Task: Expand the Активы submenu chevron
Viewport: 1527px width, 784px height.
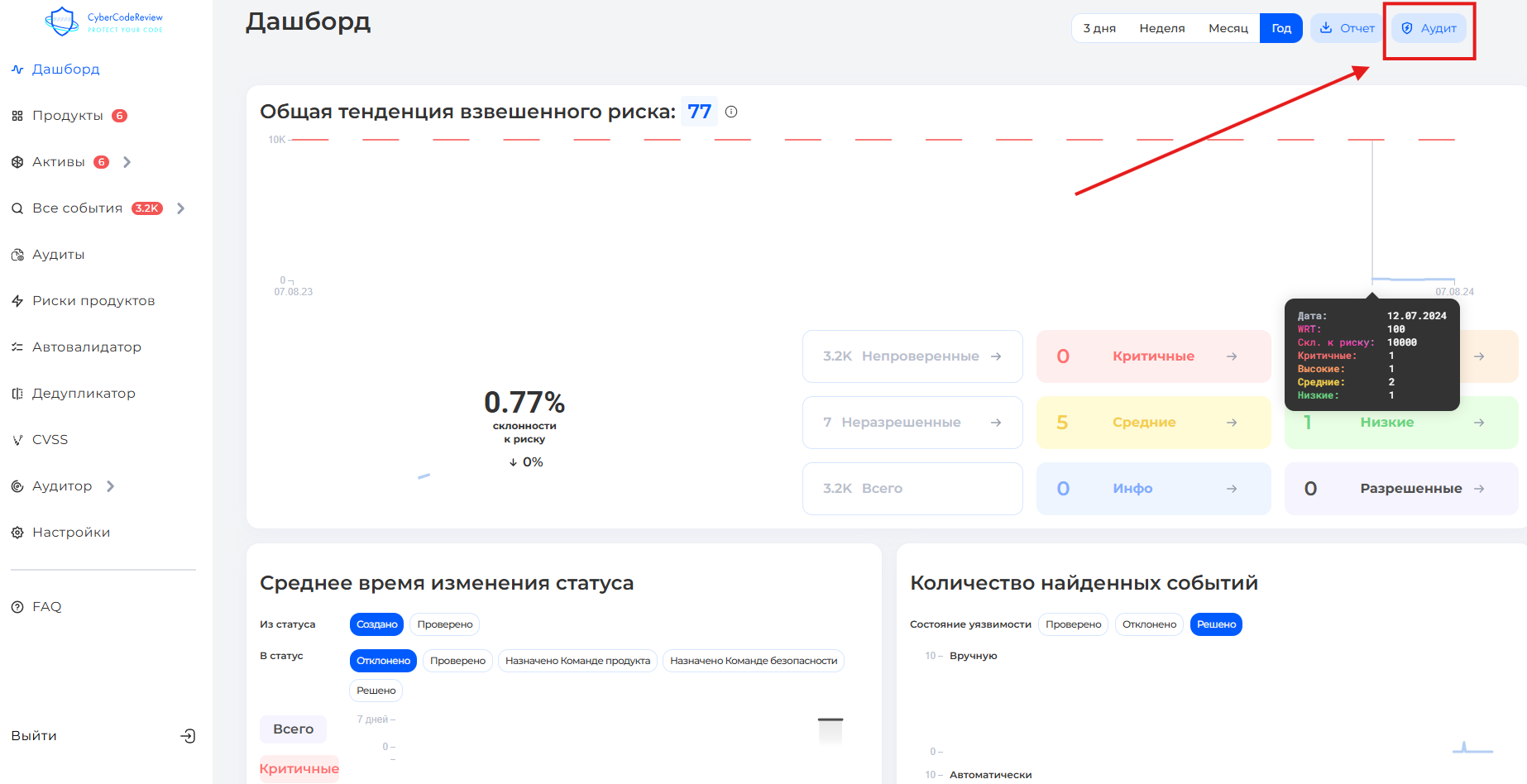Action: click(x=127, y=162)
